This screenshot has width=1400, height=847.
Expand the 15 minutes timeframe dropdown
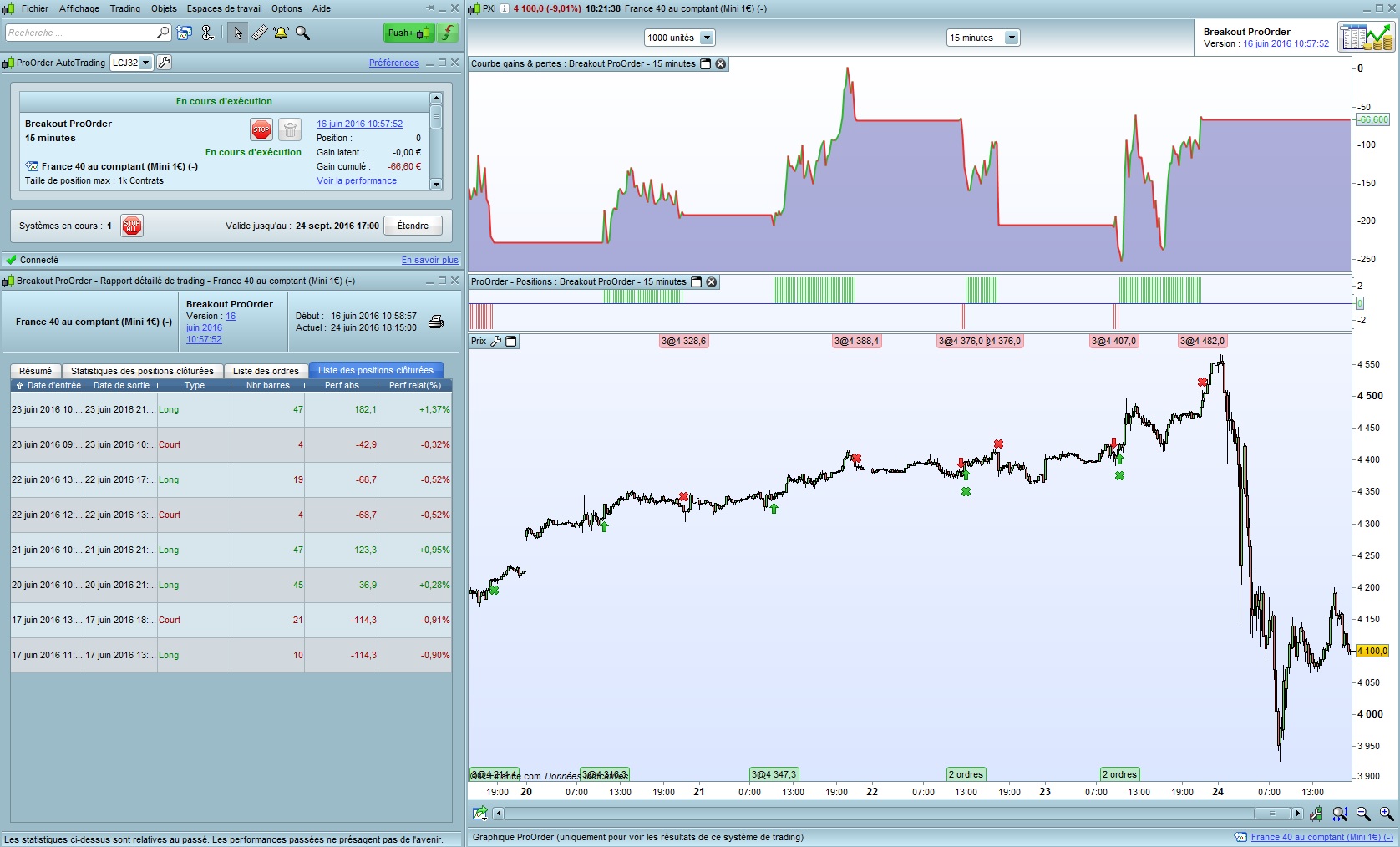[1012, 38]
